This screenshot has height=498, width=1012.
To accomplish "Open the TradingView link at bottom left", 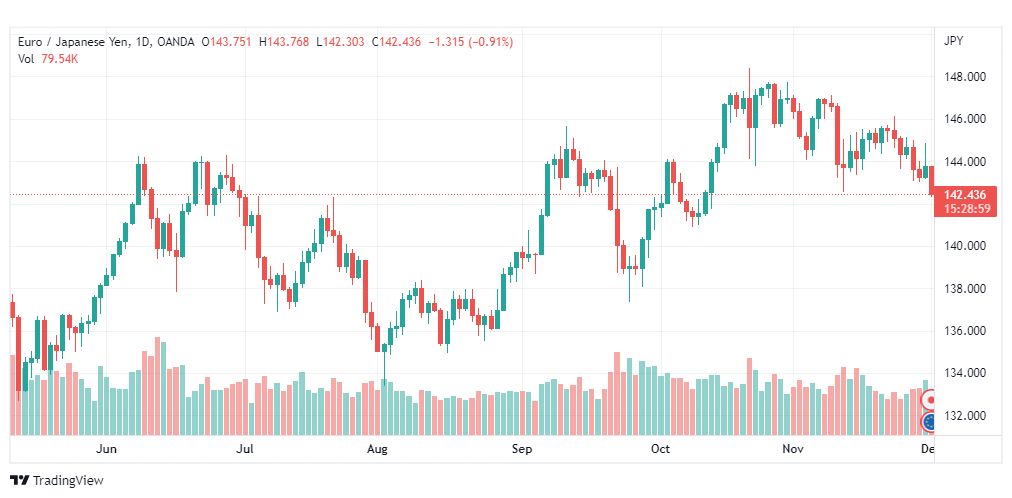I will (57, 481).
